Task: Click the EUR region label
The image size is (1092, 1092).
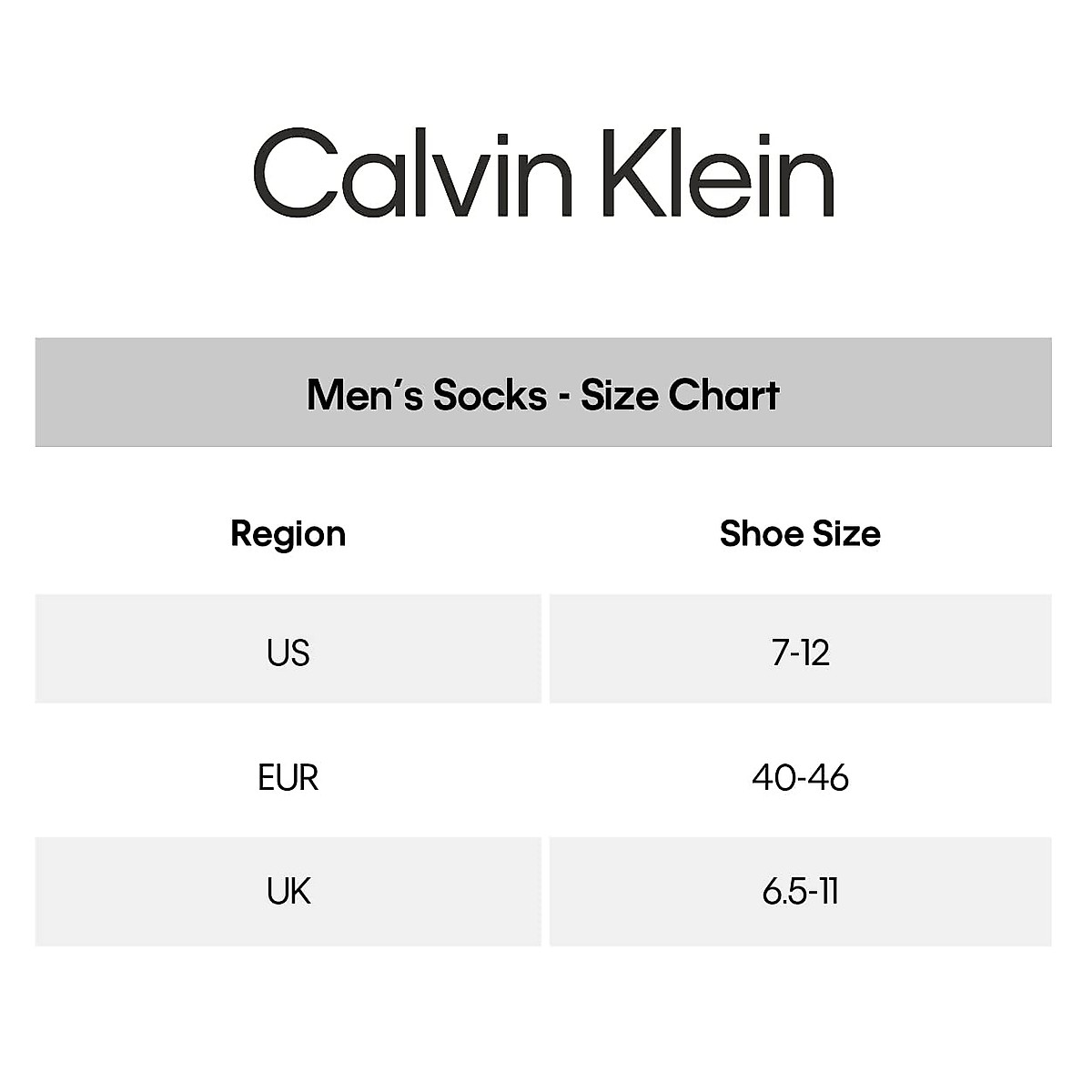Action: click(288, 778)
